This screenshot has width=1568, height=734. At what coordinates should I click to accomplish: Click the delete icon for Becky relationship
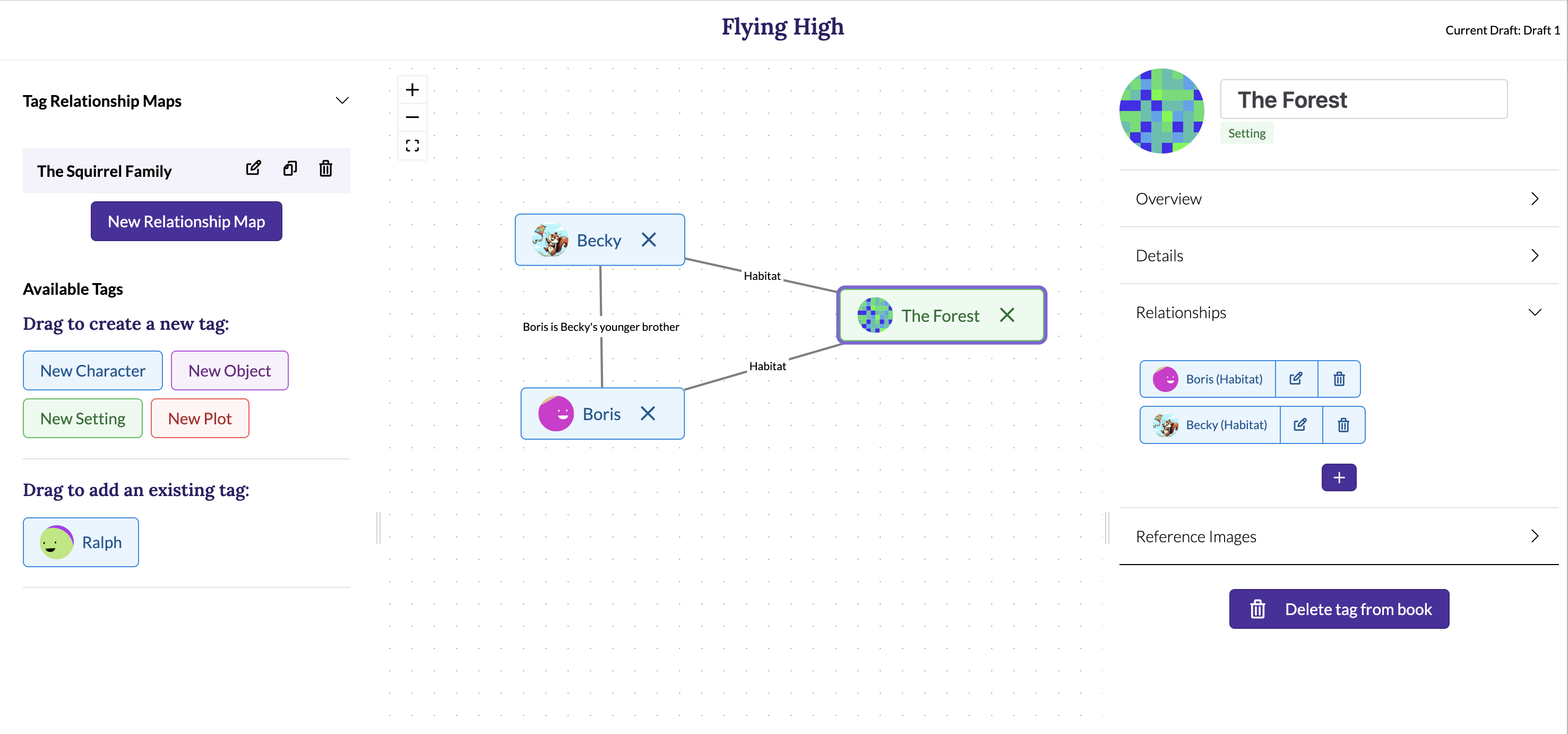(1342, 424)
